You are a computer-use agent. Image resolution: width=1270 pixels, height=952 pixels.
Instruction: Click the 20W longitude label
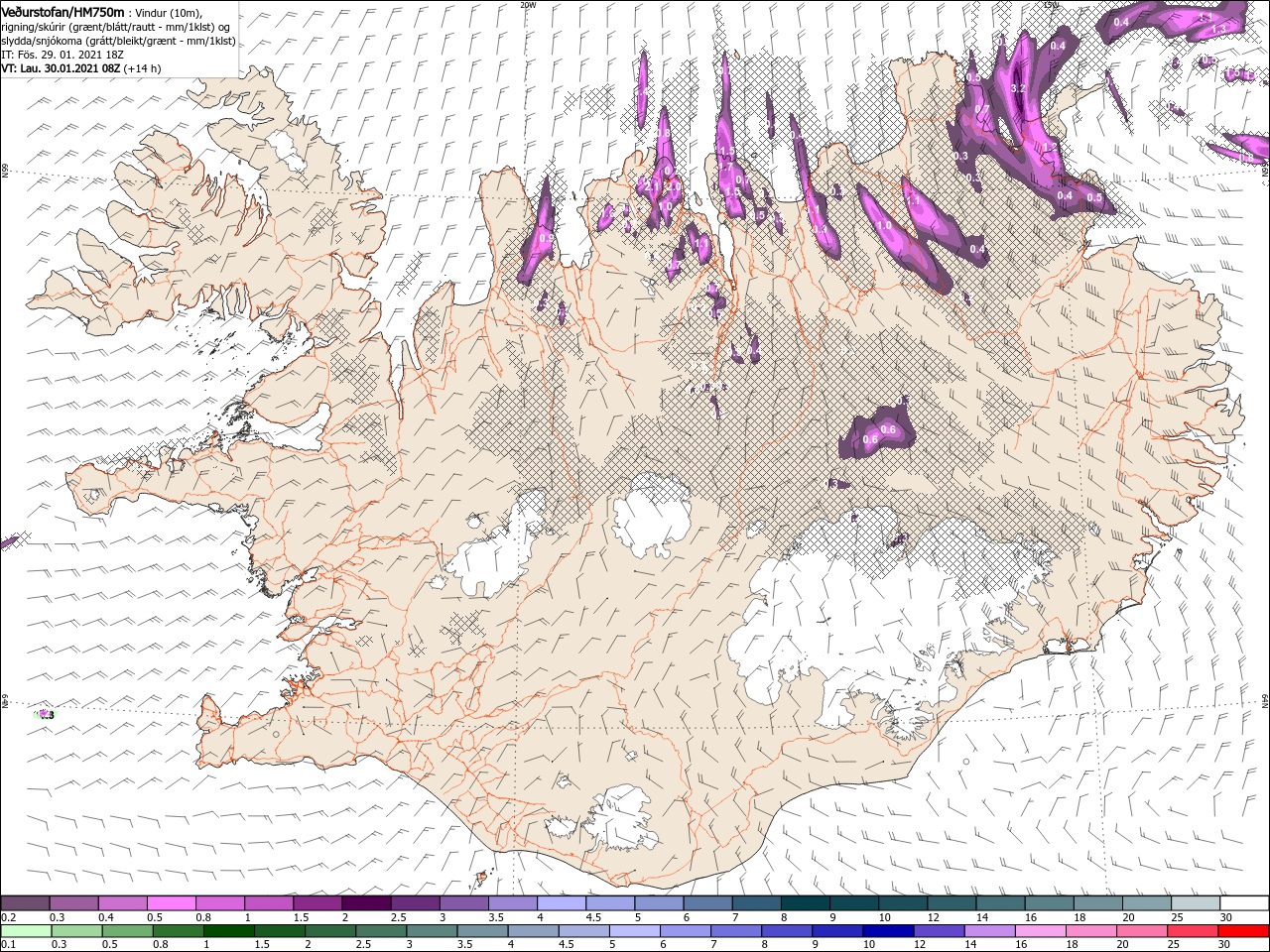[x=528, y=4]
